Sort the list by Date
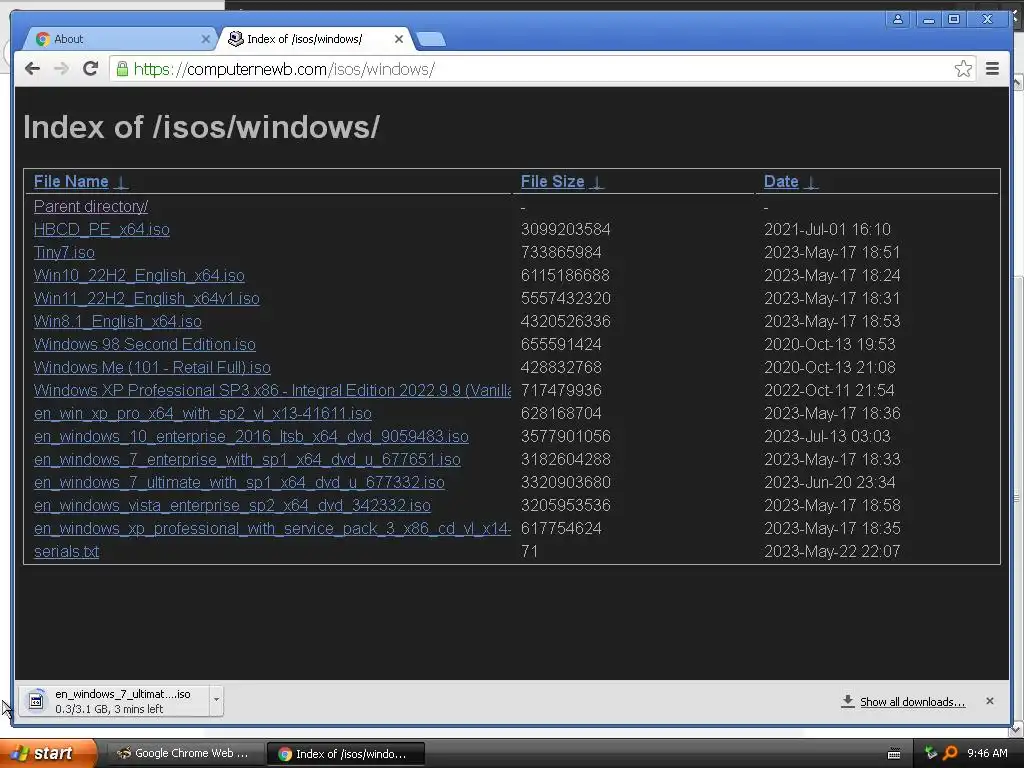 point(781,182)
